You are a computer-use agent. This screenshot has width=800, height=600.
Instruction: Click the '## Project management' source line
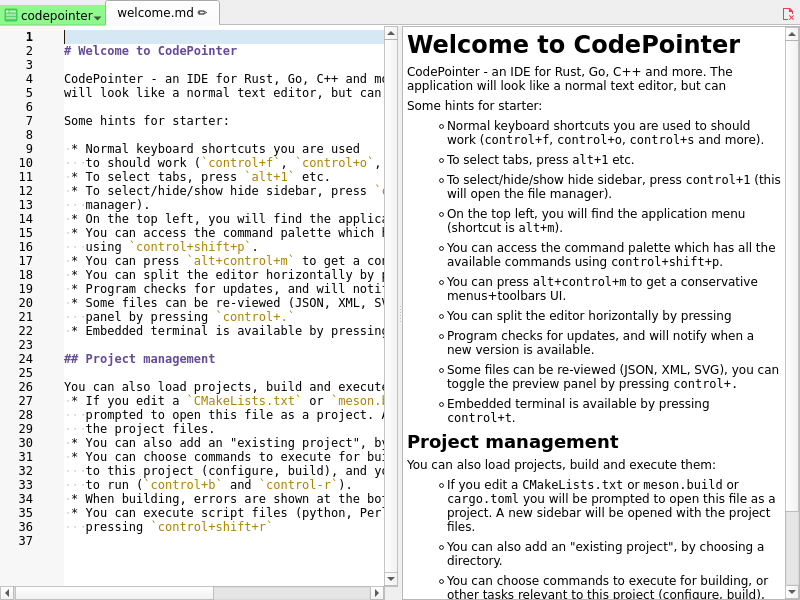point(139,359)
